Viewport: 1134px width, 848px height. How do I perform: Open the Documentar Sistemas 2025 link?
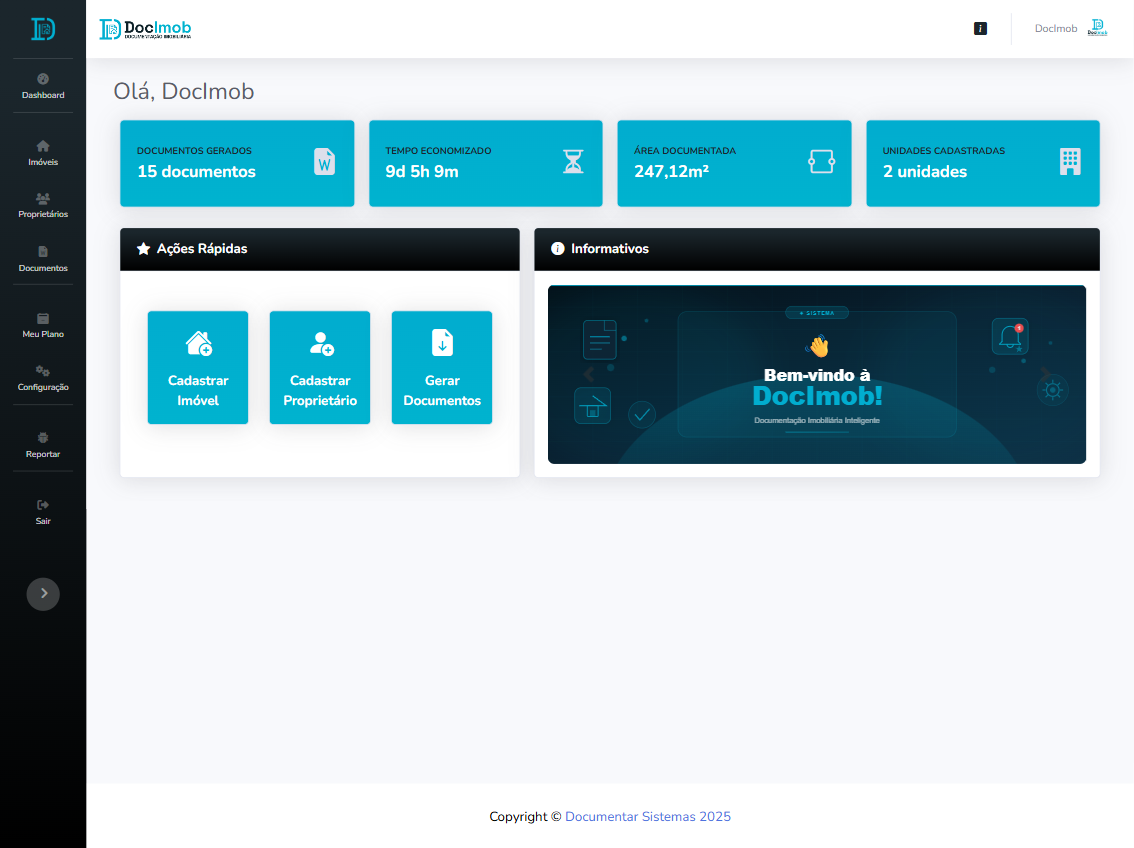click(x=648, y=817)
